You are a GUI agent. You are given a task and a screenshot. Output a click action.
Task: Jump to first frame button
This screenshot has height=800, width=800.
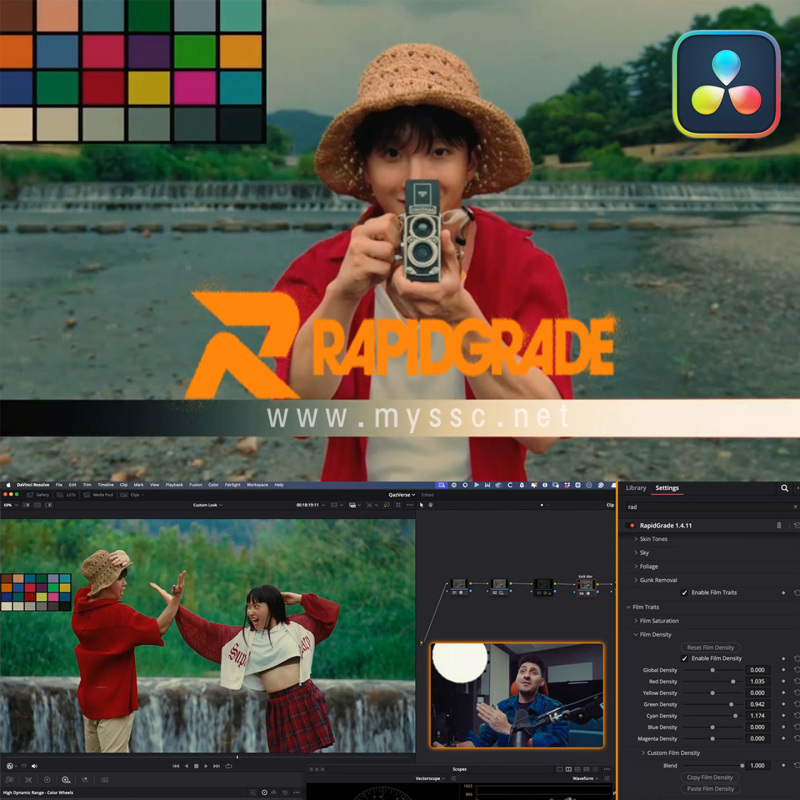tap(176, 766)
